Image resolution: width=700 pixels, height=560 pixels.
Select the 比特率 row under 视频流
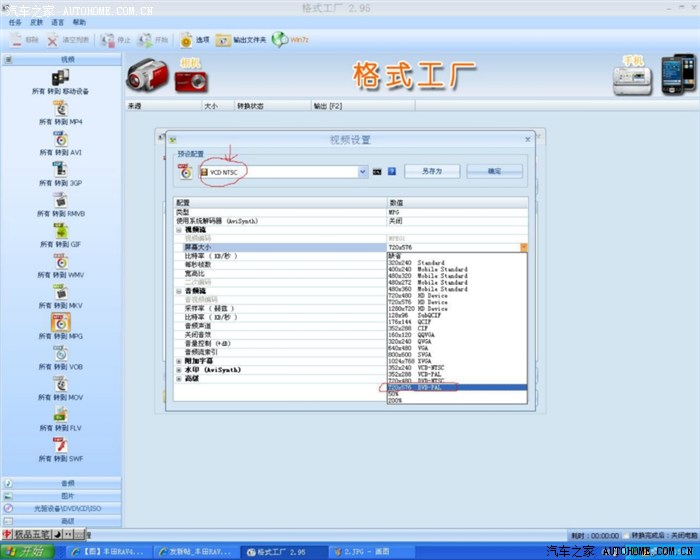[x=350, y=256]
